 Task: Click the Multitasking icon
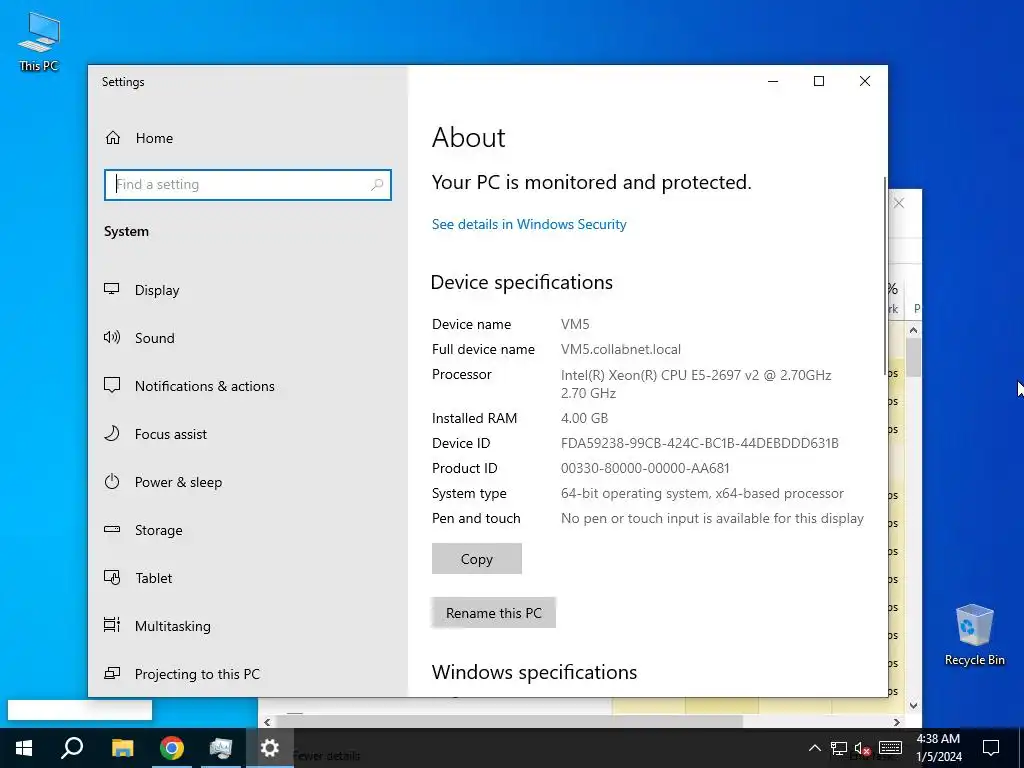click(x=112, y=626)
